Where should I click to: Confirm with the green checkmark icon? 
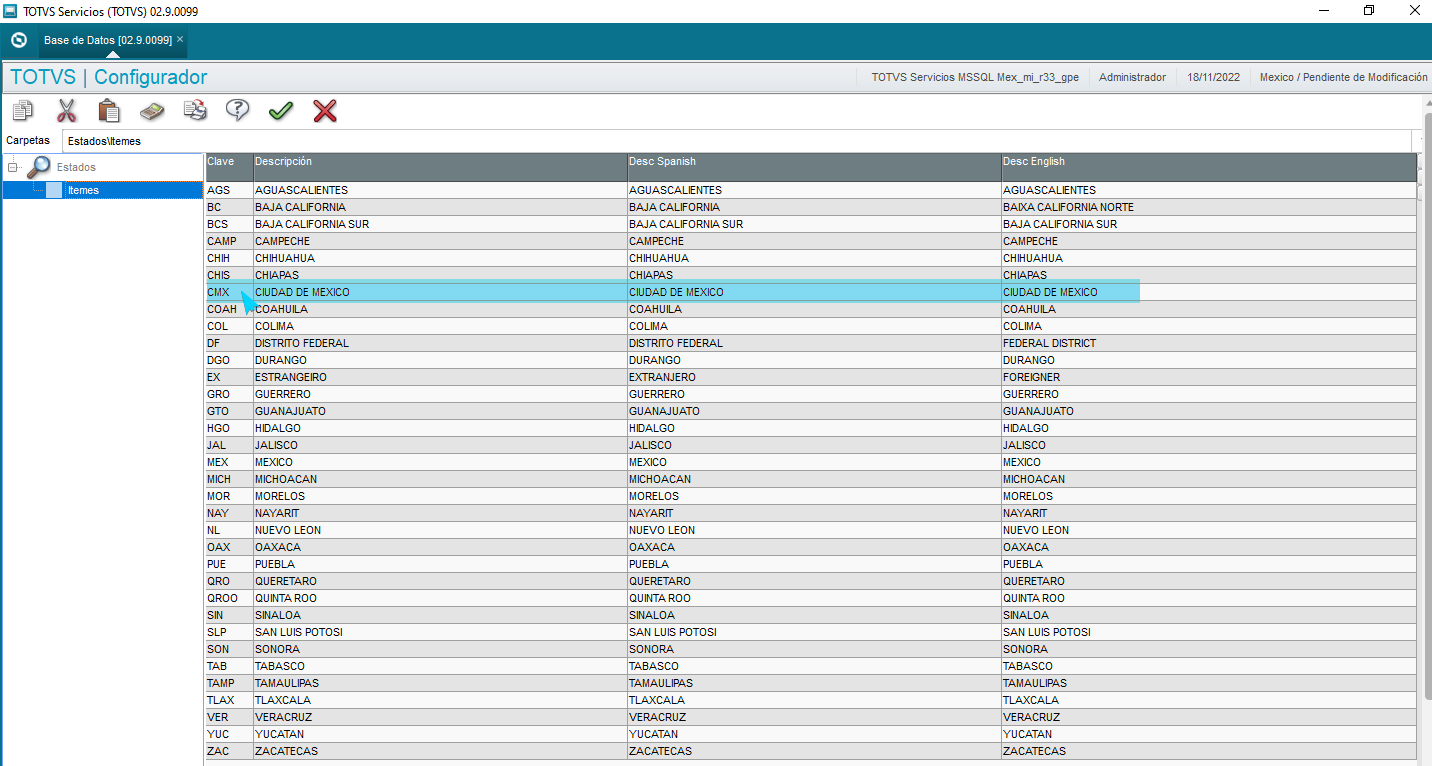(x=281, y=111)
